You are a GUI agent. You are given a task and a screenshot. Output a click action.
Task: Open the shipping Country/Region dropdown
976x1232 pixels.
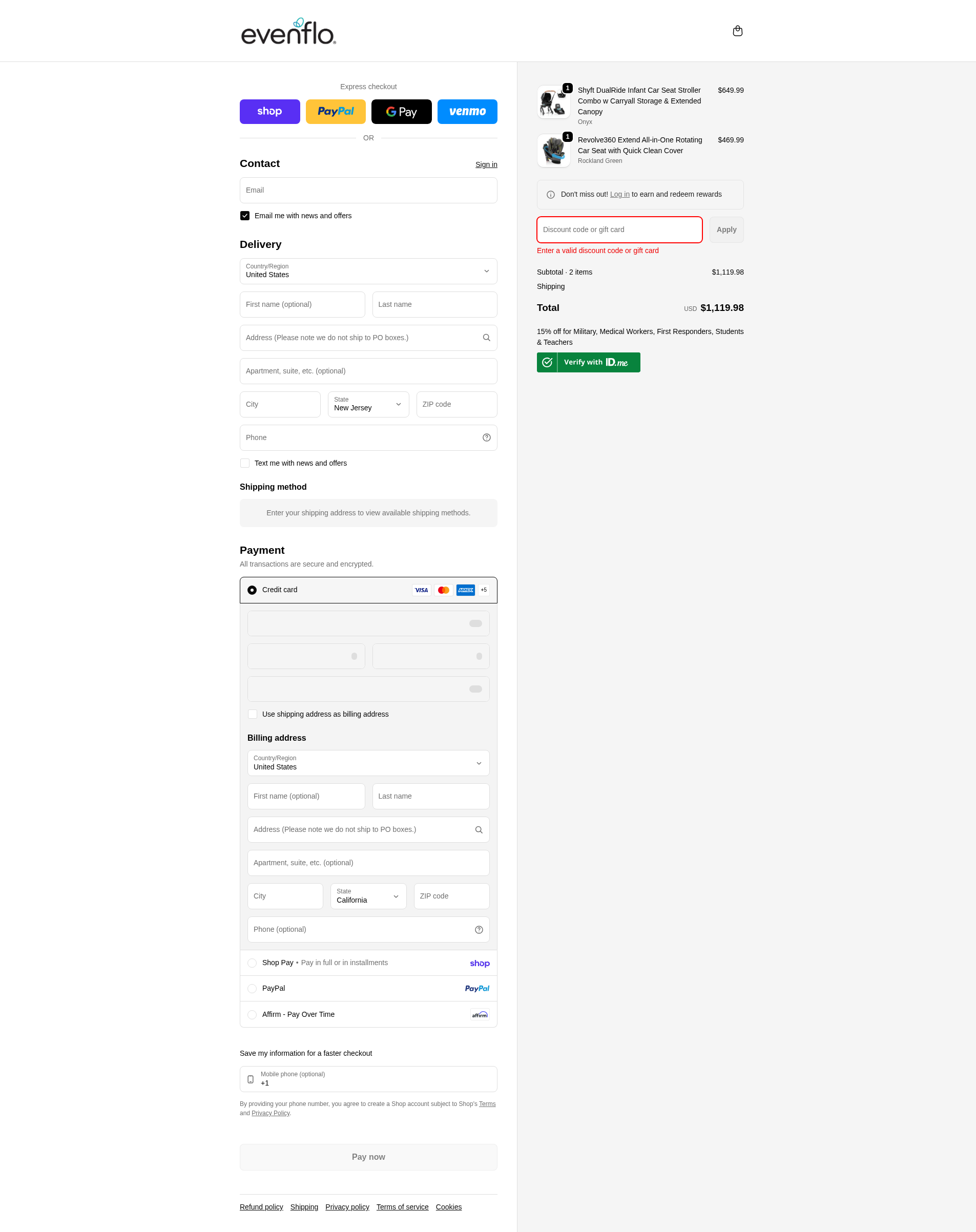[368, 272]
